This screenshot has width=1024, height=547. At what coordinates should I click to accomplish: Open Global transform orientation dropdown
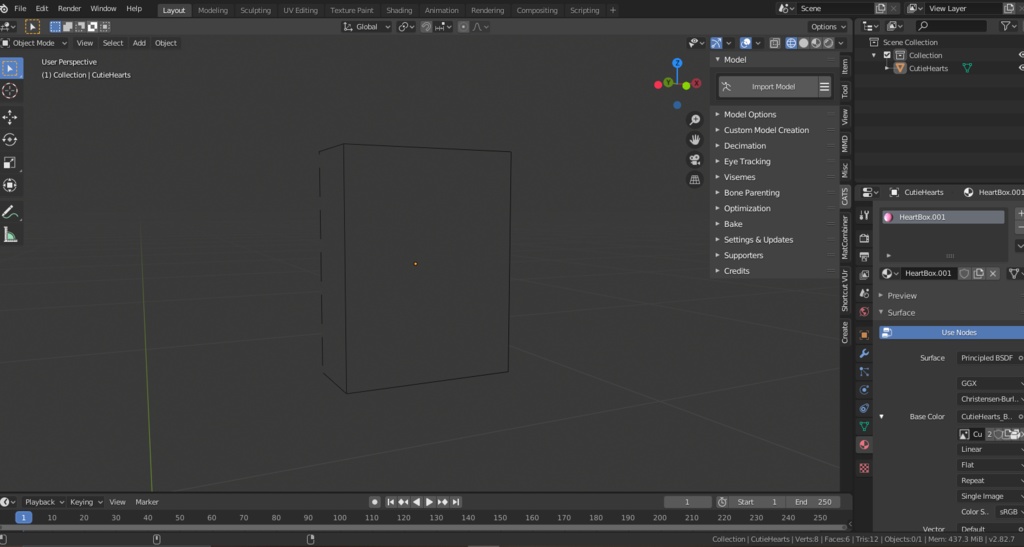[x=366, y=27]
